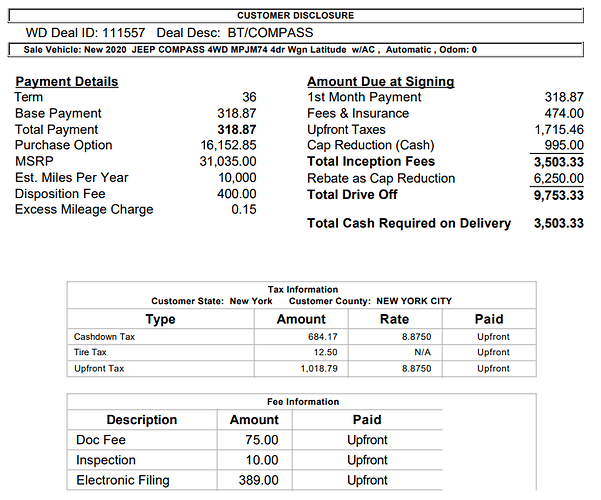Click the Rebate as Cap Reduction amount 6,250.00
601x500 pixels.
[x=559, y=178]
